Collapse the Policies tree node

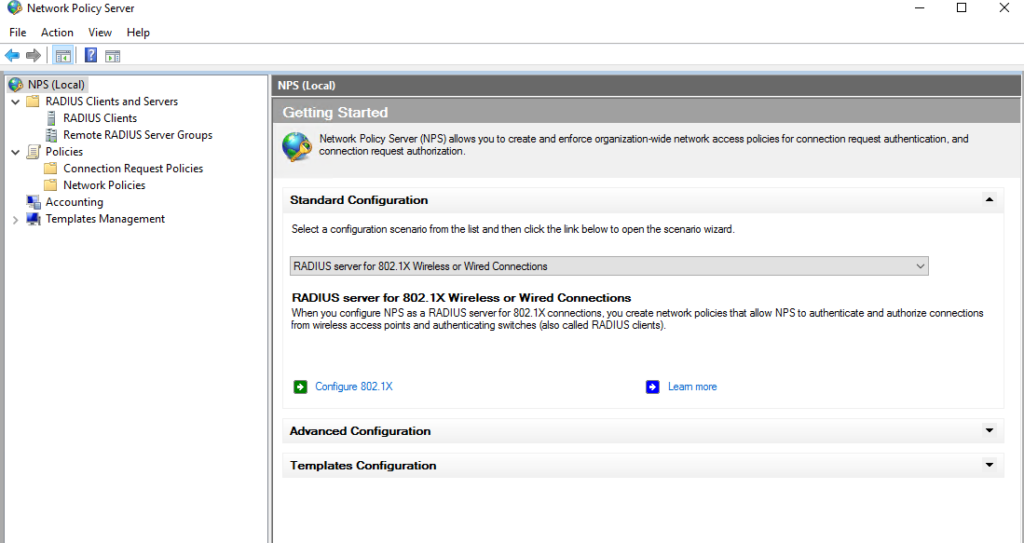coord(16,152)
